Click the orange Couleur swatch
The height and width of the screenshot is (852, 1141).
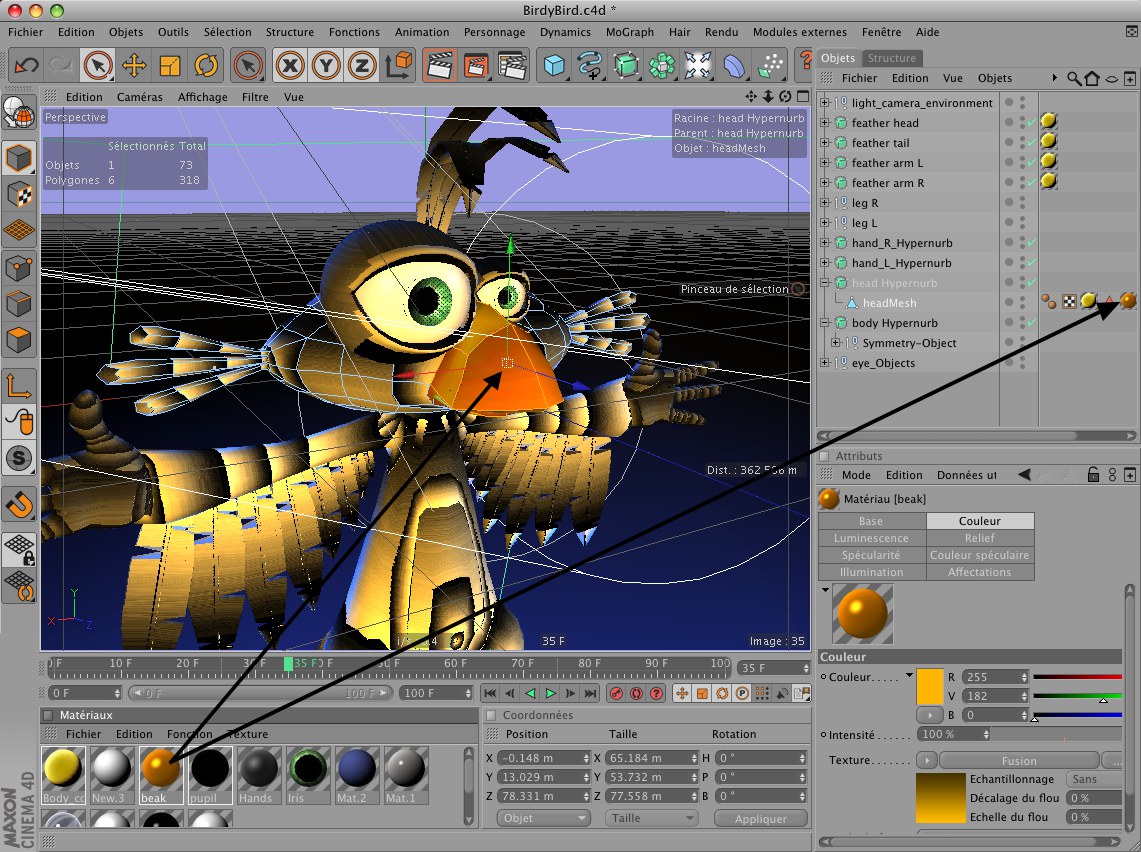pyautogui.click(x=930, y=685)
